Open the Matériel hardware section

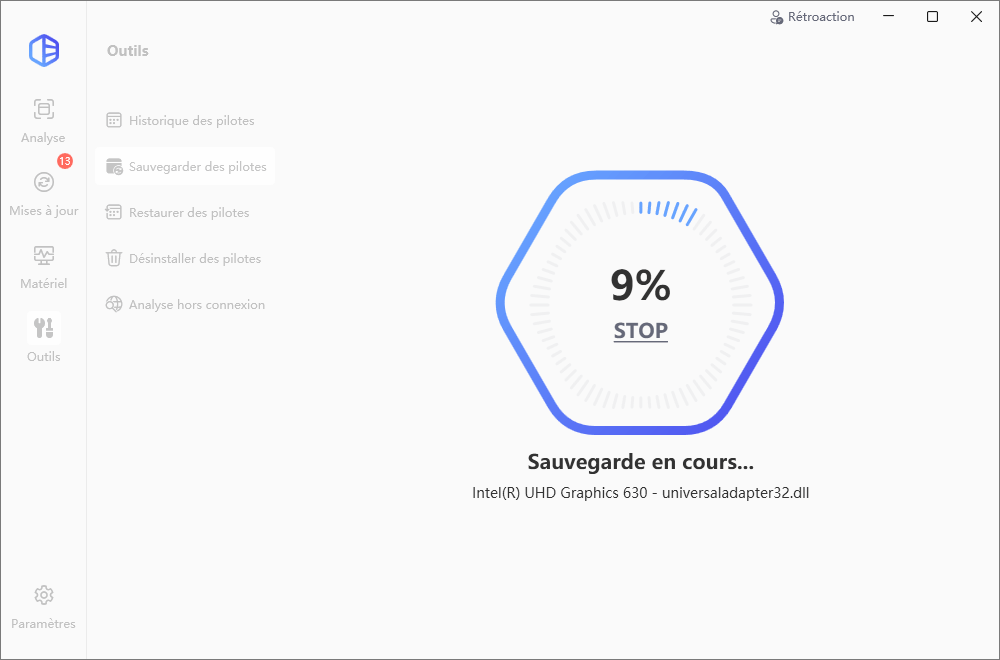[x=43, y=267]
